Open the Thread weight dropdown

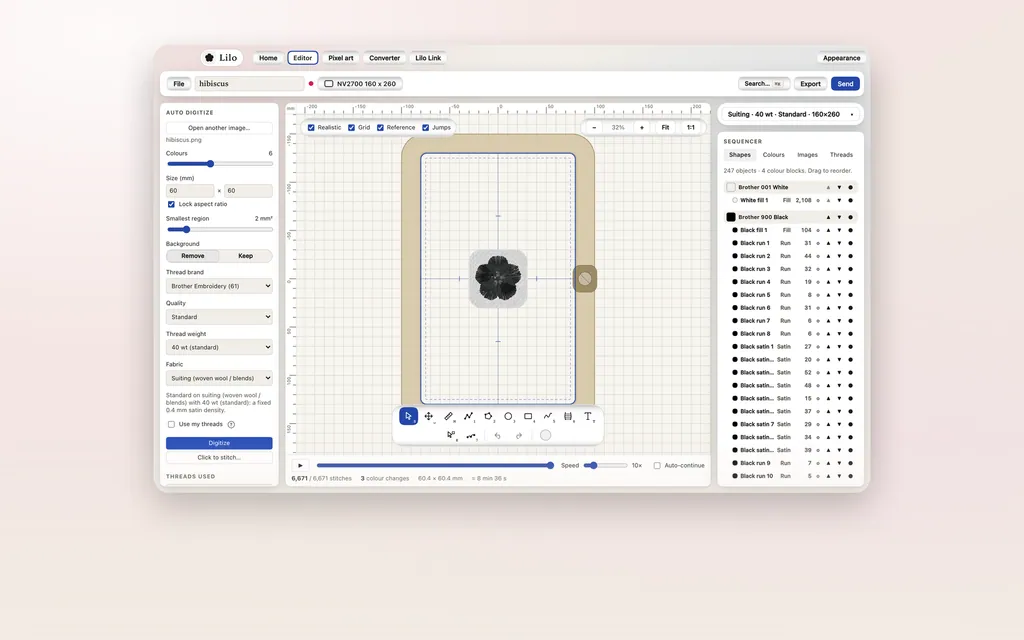click(x=219, y=347)
